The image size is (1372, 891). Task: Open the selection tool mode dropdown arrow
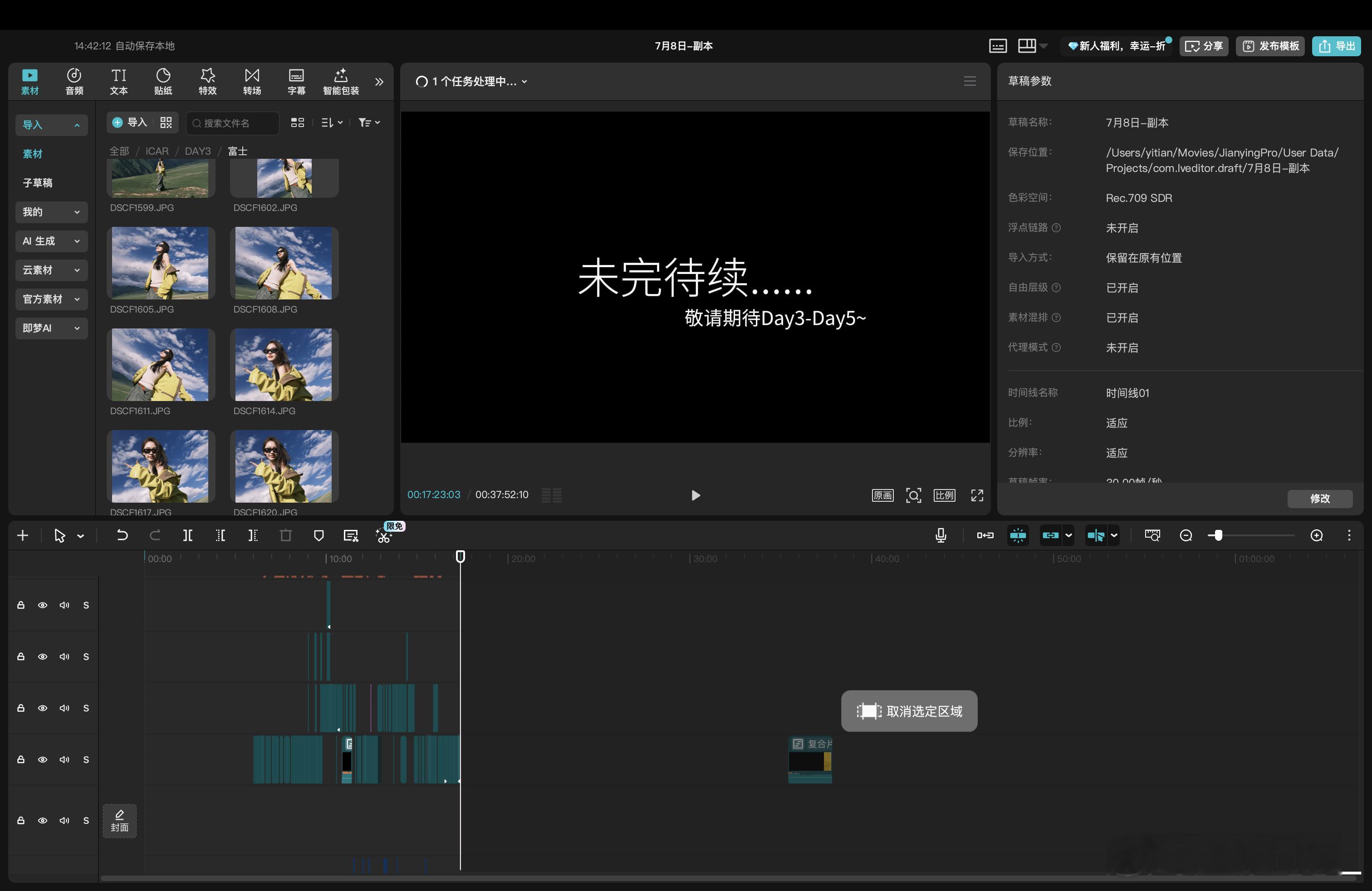tap(81, 536)
